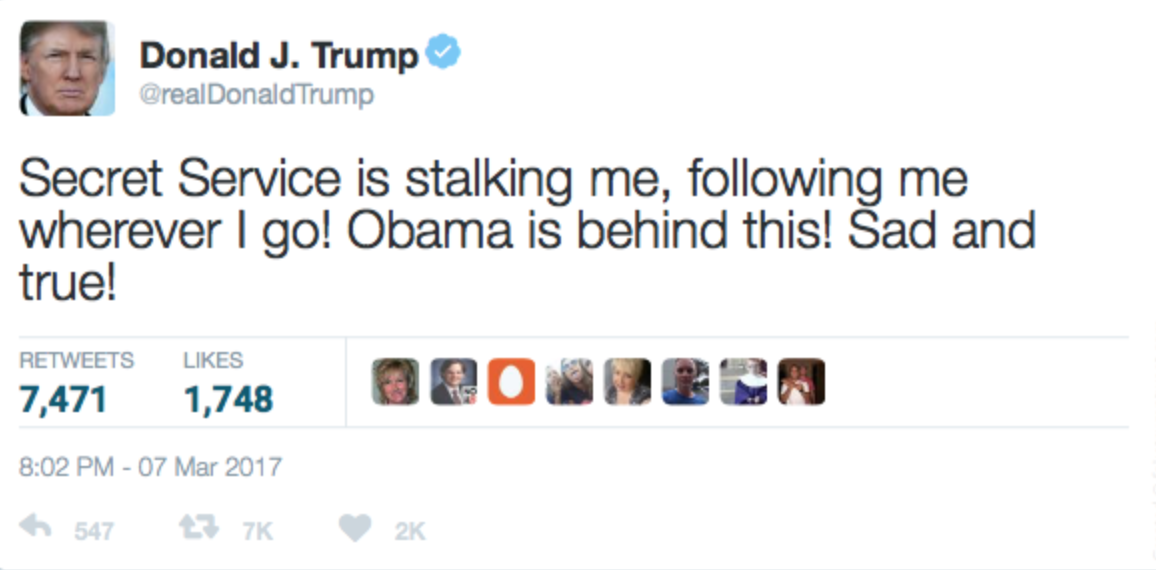Open the tweet author's profile picture
This screenshot has width=1156, height=570.
coord(67,68)
